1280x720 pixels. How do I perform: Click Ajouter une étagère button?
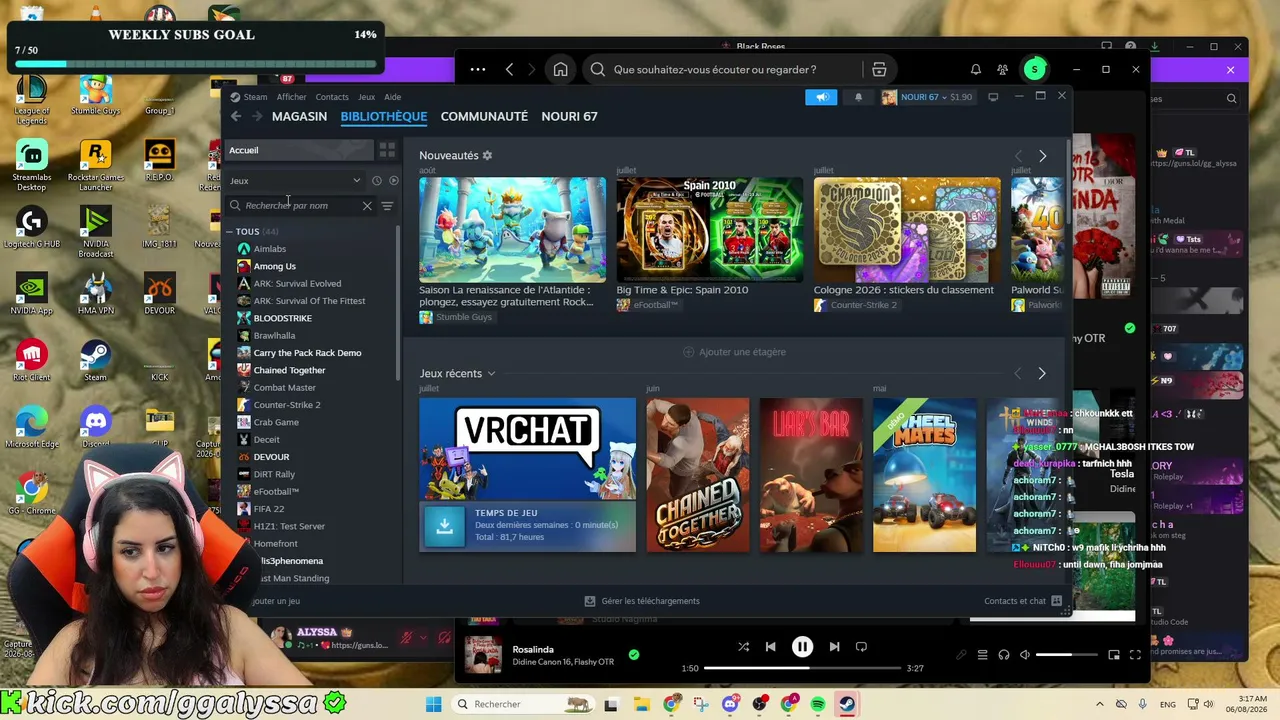(735, 352)
